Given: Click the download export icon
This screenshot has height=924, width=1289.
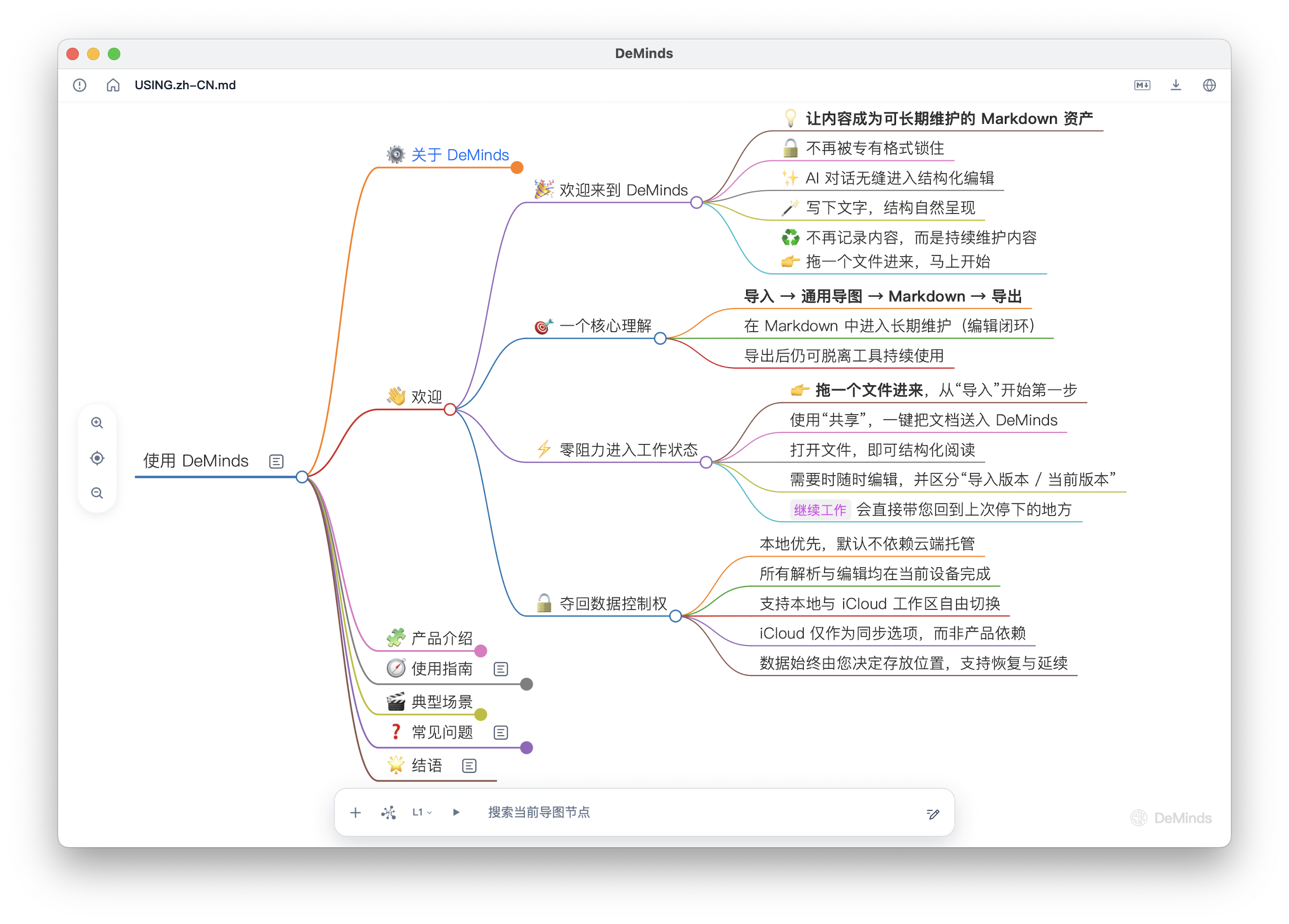Looking at the screenshot, I should (1176, 85).
